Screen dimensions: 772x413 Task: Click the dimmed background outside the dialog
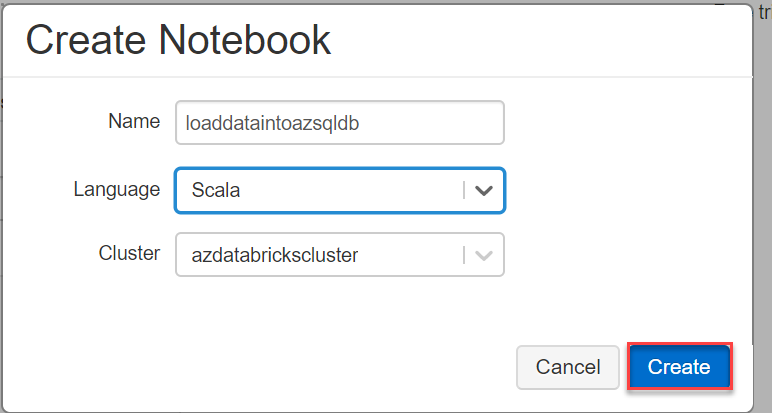coord(762,200)
